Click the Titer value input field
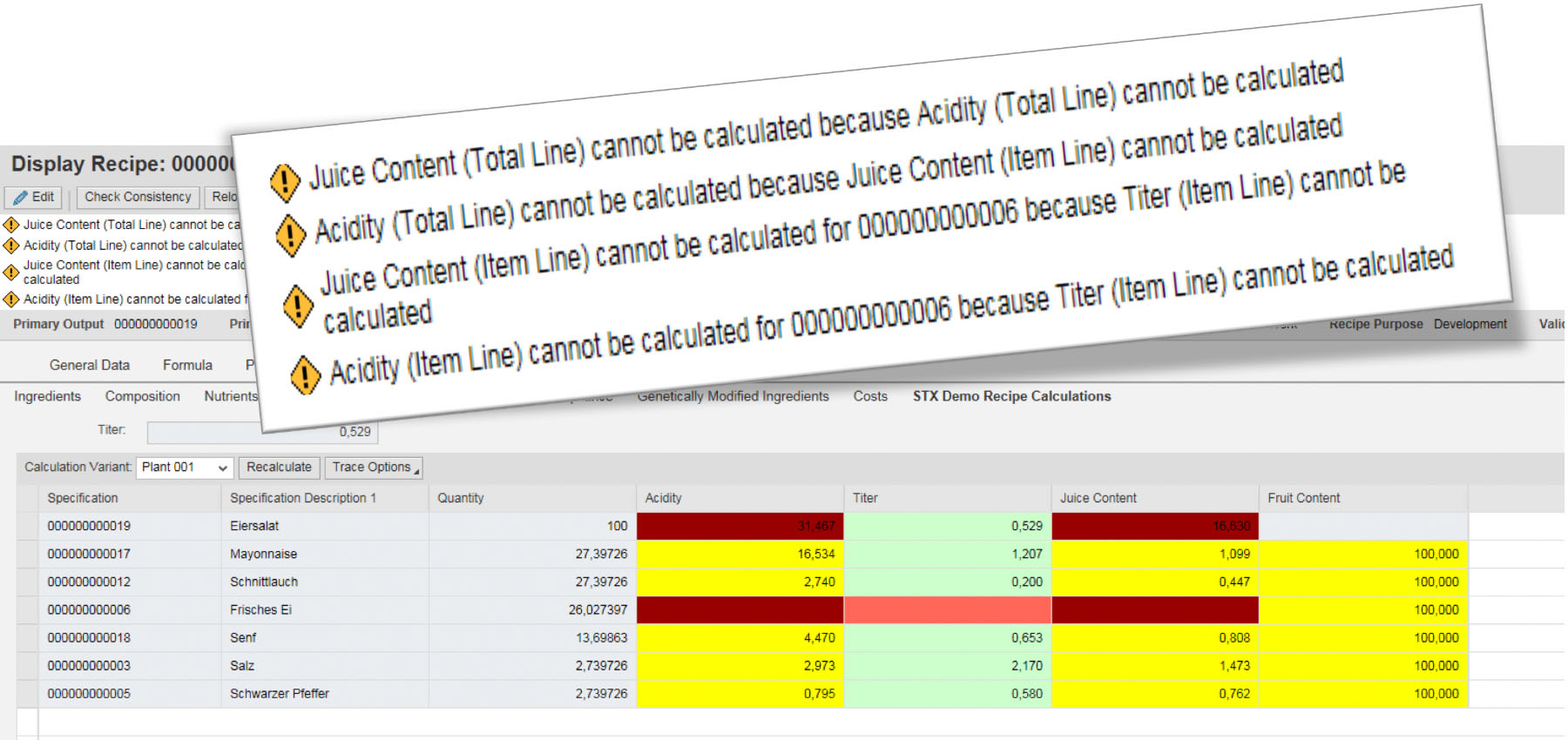1568x740 pixels. point(262,432)
